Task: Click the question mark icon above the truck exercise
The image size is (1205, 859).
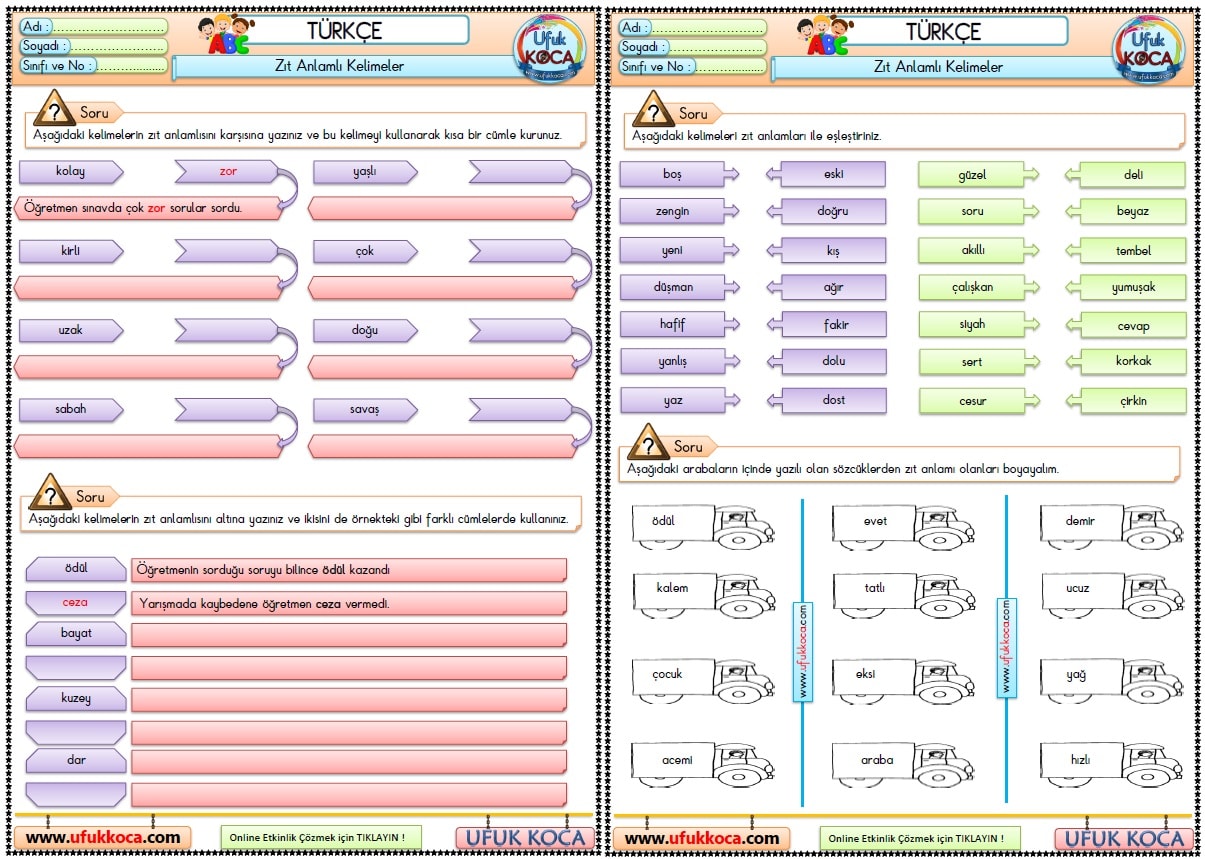Action: 649,442
